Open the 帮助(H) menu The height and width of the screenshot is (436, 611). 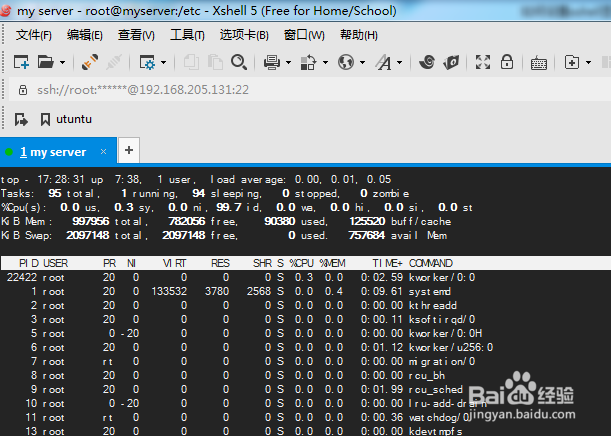coord(359,35)
